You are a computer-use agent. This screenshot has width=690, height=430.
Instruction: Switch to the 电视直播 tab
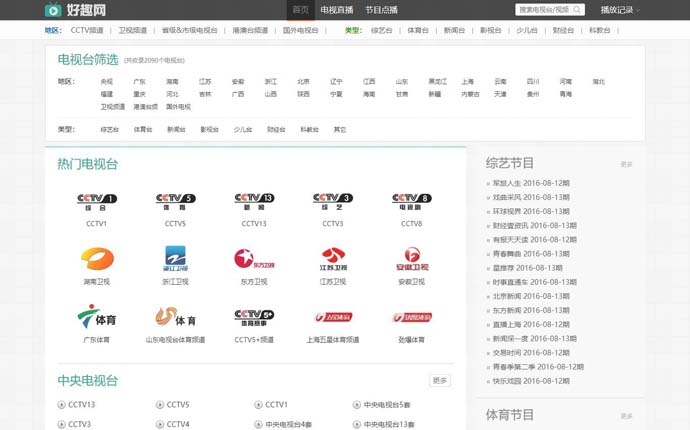pyautogui.click(x=337, y=10)
